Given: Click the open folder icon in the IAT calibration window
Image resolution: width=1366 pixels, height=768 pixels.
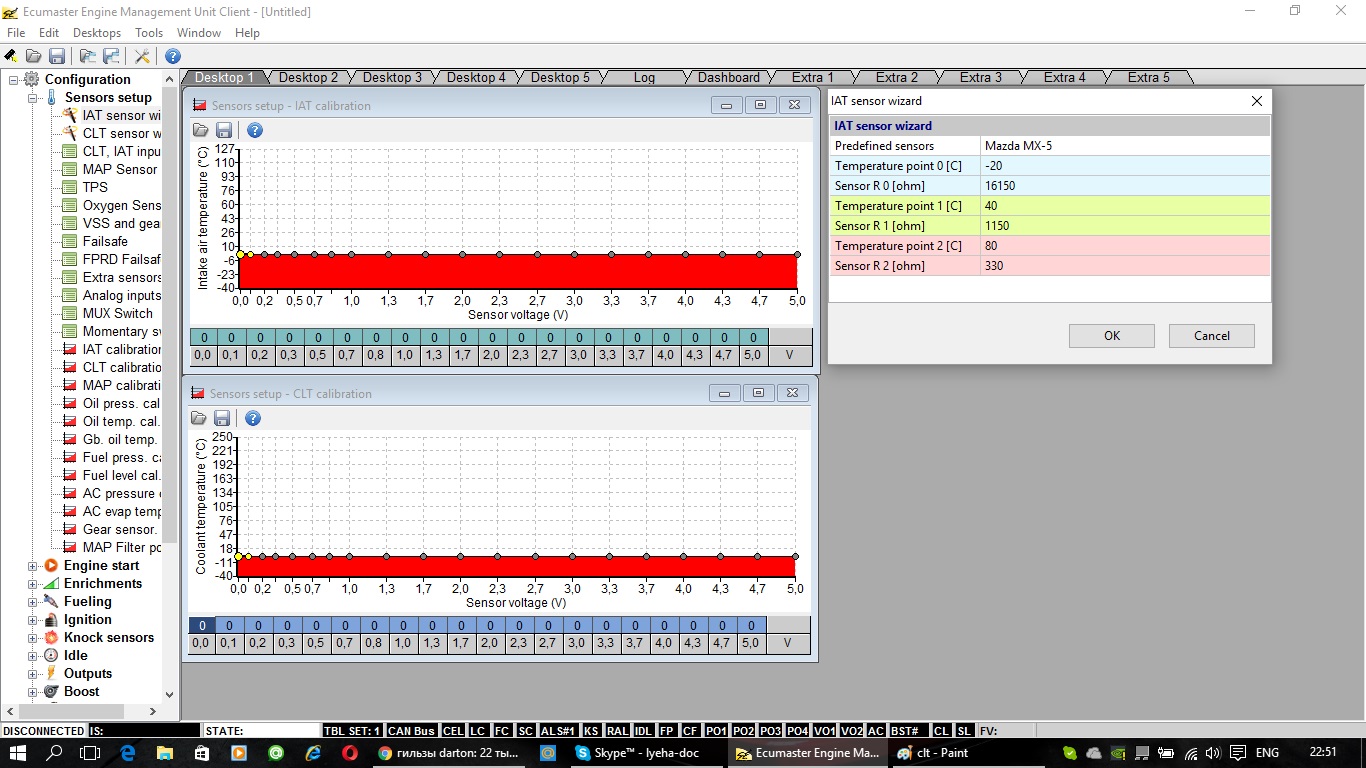Looking at the screenshot, I should click(200, 130).
